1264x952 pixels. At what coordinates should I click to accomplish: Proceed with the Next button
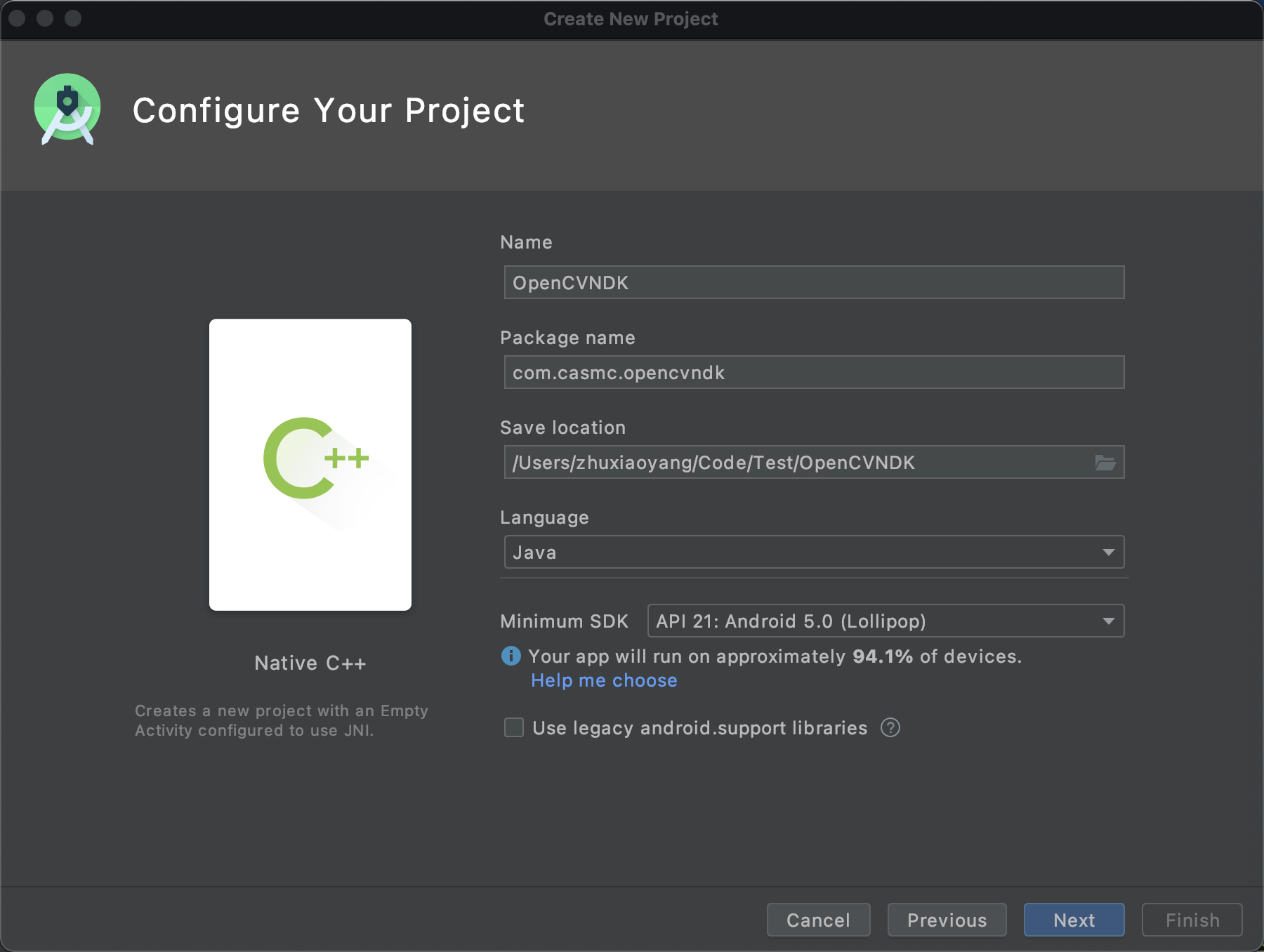[1074, 920]
